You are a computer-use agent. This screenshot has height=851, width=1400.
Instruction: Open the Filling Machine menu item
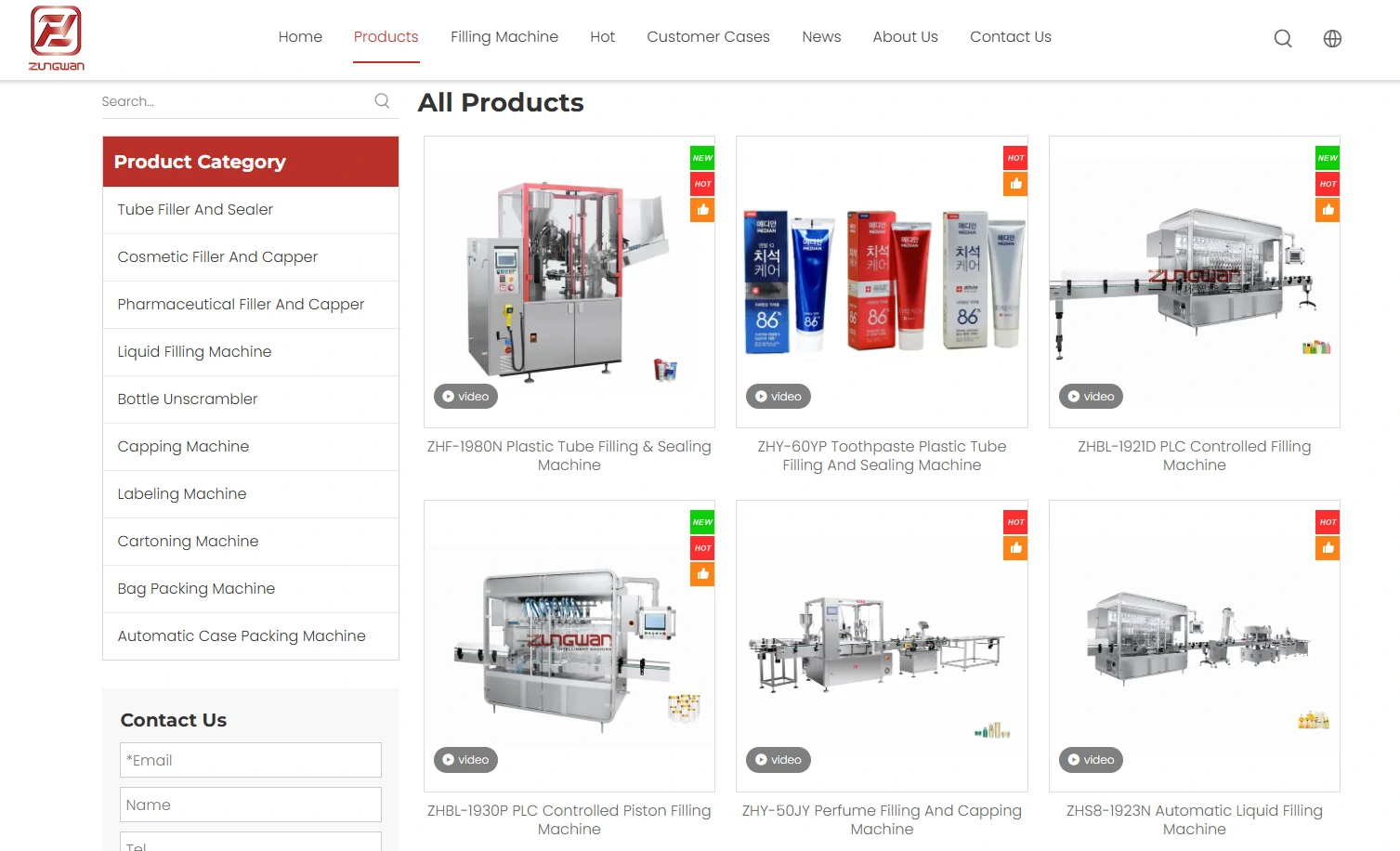tap(504, 37)
